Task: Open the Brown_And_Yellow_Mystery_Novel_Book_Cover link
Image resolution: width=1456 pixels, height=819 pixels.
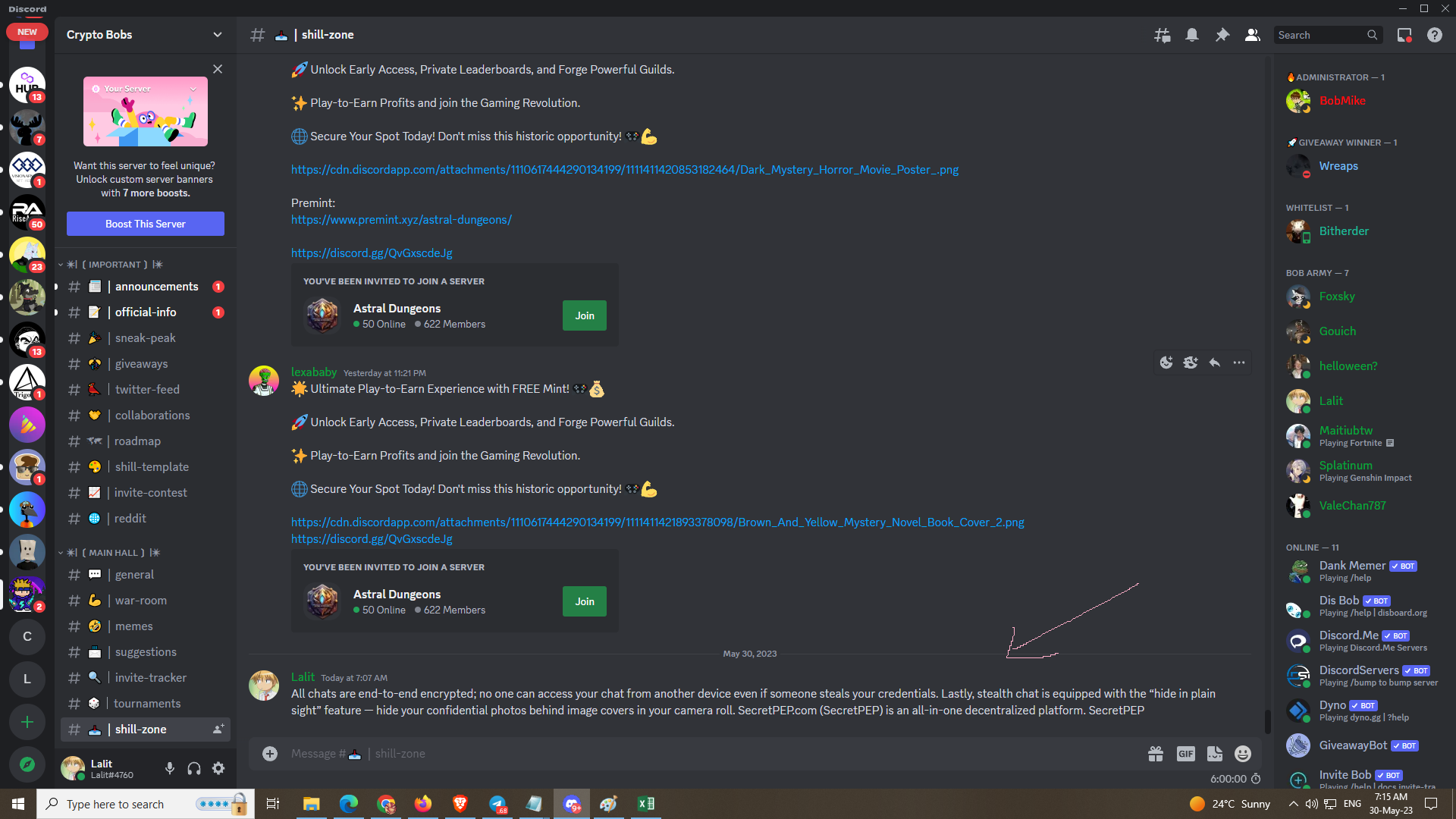Action: click(657, 522)
